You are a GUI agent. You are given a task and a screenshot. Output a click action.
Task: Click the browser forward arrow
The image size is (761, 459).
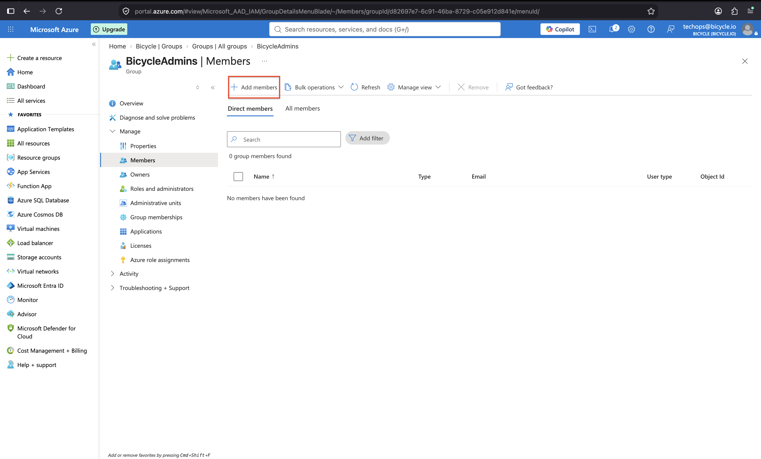pyautogui.click(x=42, y=11)
